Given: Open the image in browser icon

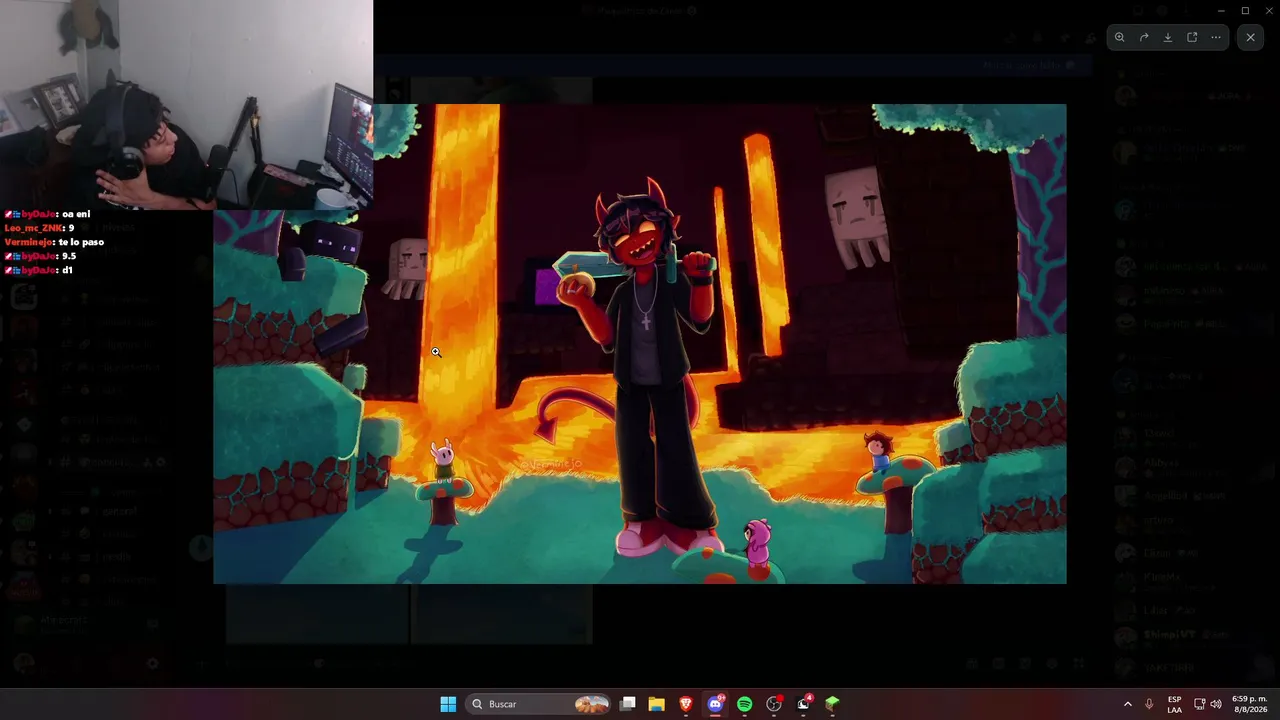Looking at the screenshot, I should point(1192,37).
